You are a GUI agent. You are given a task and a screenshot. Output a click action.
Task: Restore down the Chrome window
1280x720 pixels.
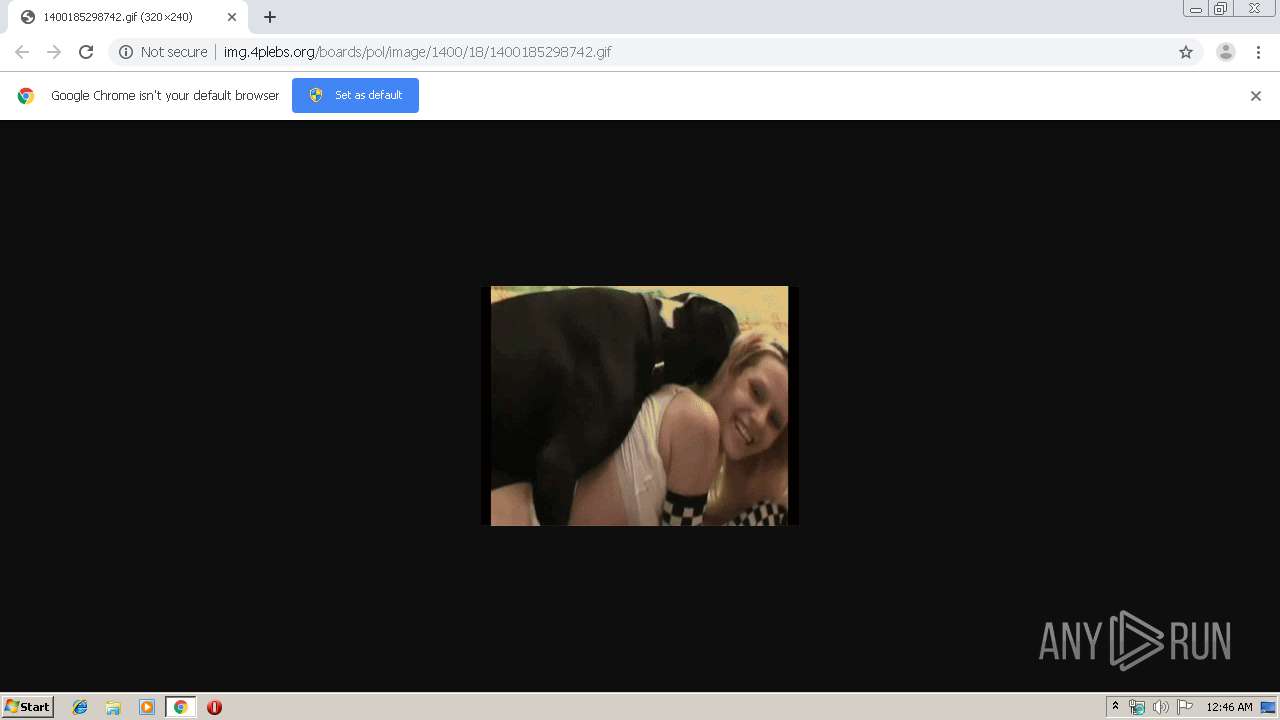[1221, 9]
